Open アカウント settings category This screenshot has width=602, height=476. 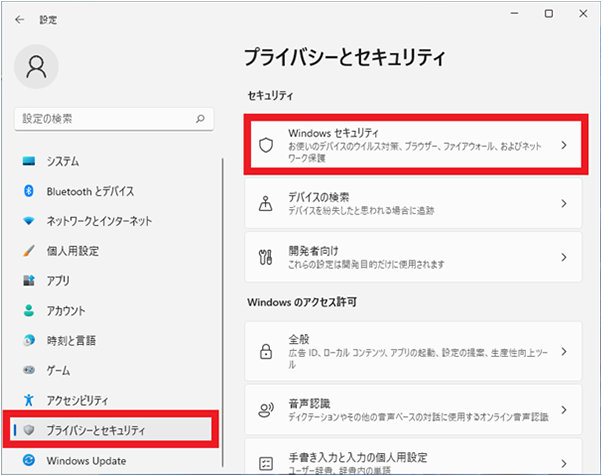[66, 311]
